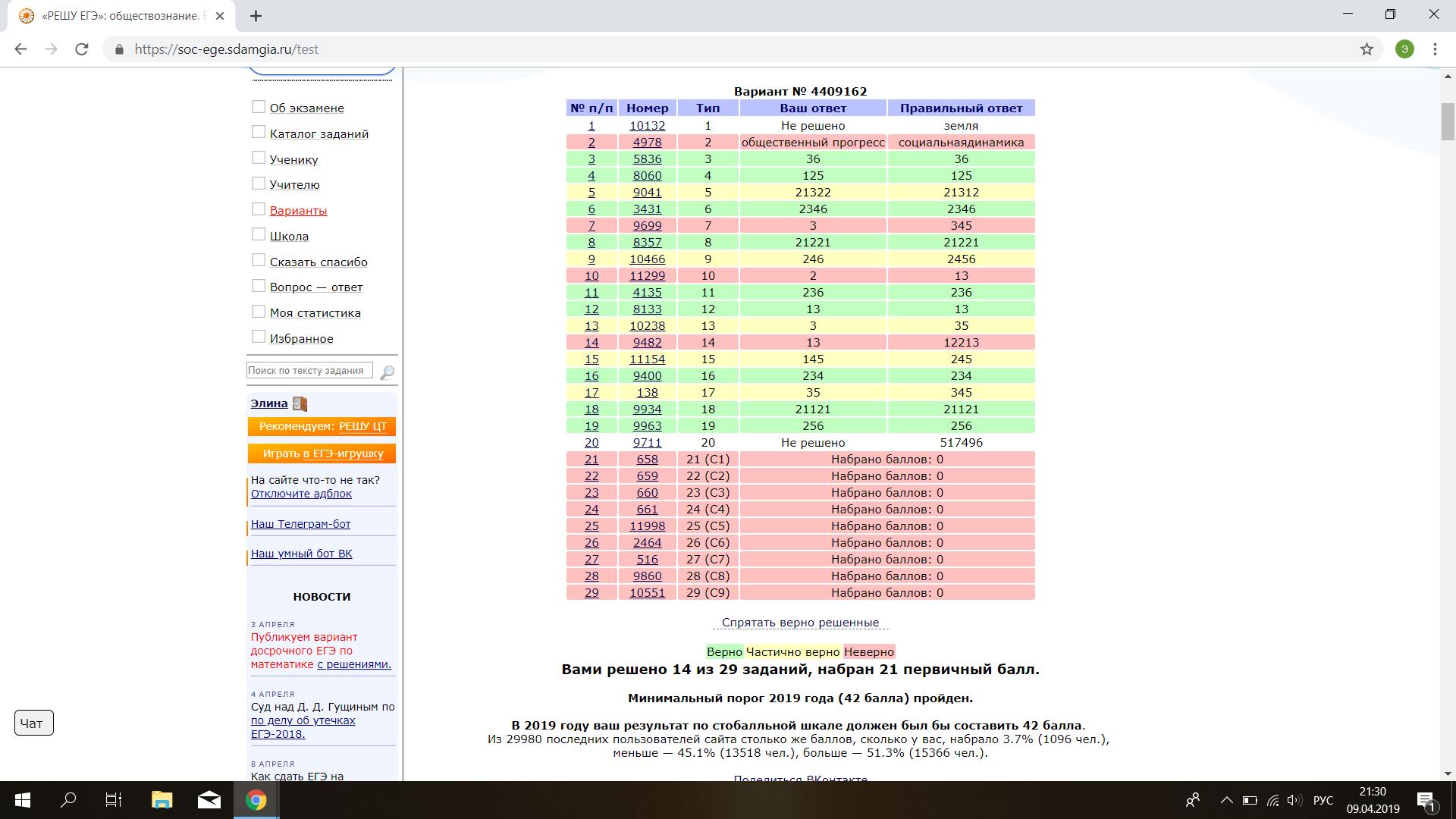Viewport: 1456px width, 819px height.
Task: Open network status in the system tray
Action: tap(1273, 800)
